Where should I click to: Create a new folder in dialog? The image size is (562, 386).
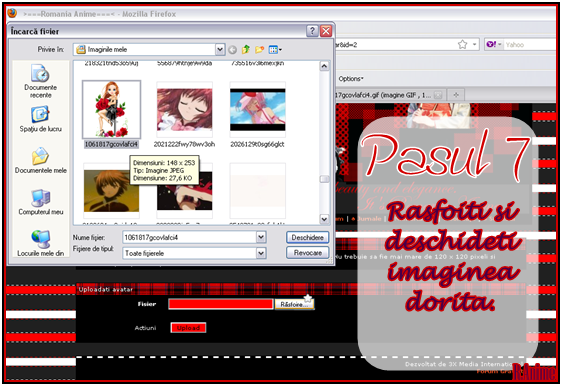coord(259,49)
